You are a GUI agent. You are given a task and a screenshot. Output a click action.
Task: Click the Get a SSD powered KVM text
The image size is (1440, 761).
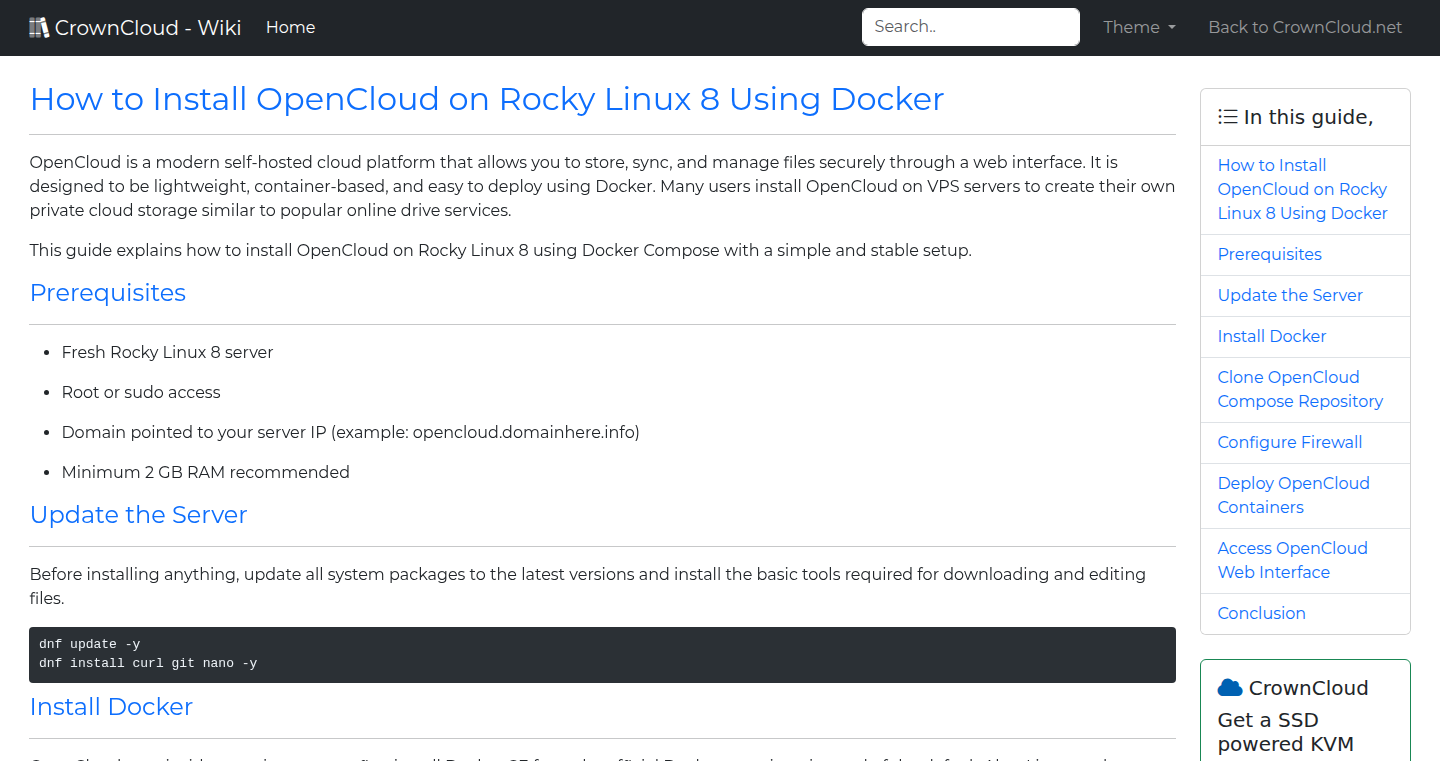click(1285, 732)
